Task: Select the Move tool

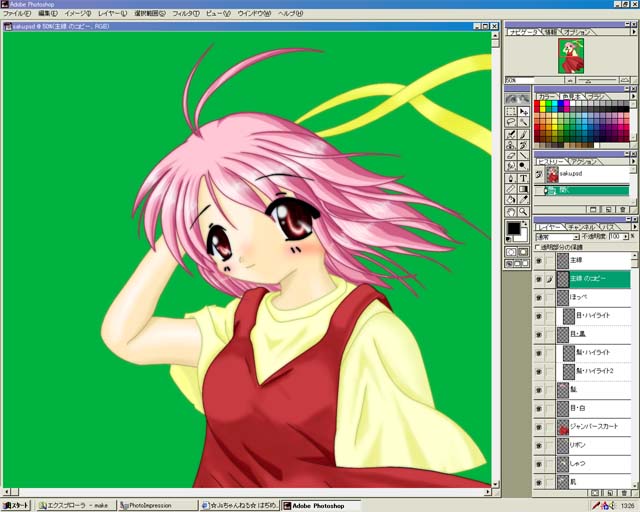Action: coord(523,111)
